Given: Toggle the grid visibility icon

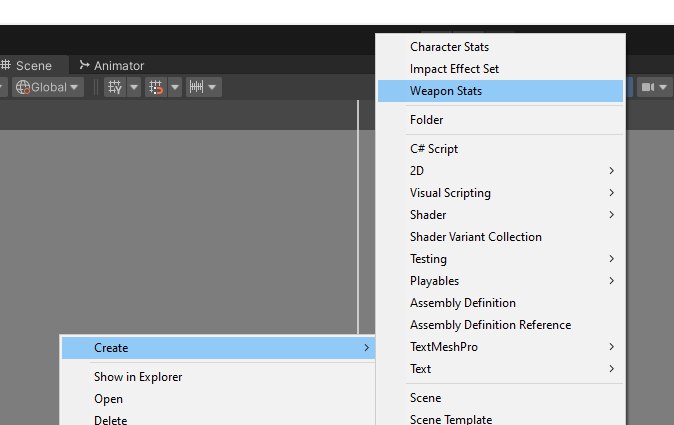Looking at the screenshot, I should click(115, 87).
